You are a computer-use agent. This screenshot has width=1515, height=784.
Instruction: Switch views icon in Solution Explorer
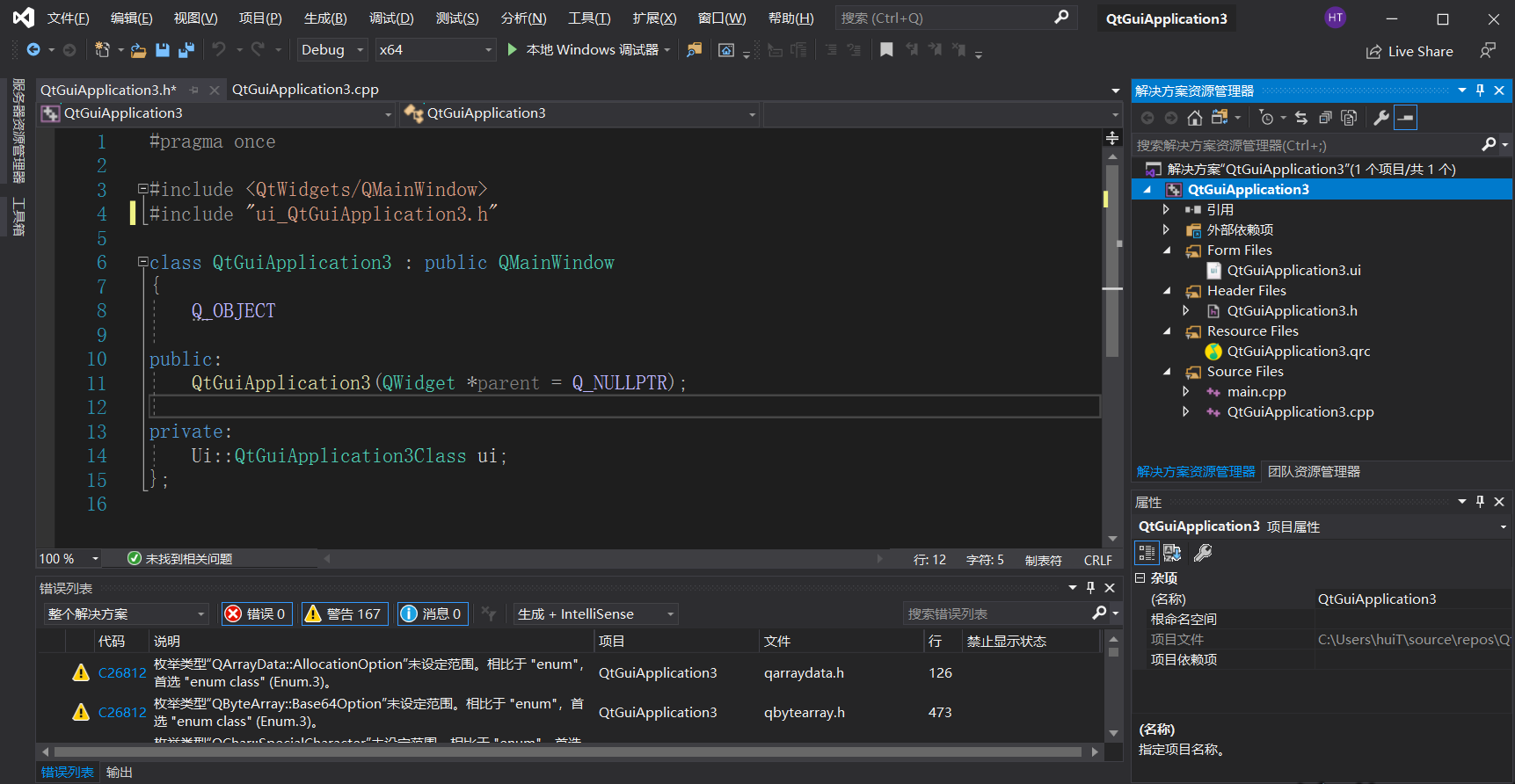(x=1220, y=118)
